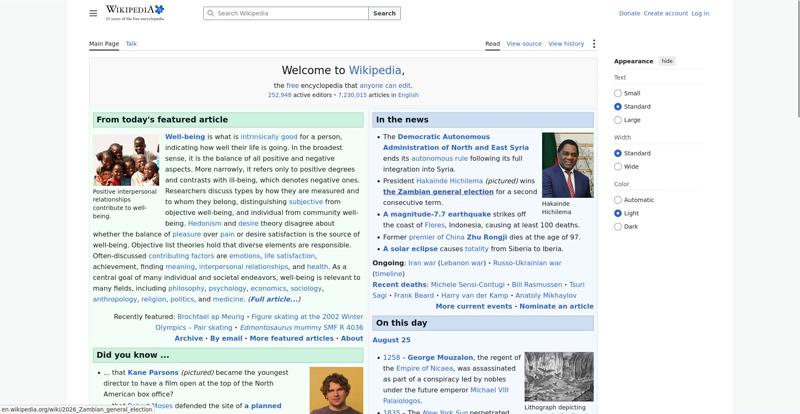
Task: Select the Large text size radio button
Action: point(618,120)
